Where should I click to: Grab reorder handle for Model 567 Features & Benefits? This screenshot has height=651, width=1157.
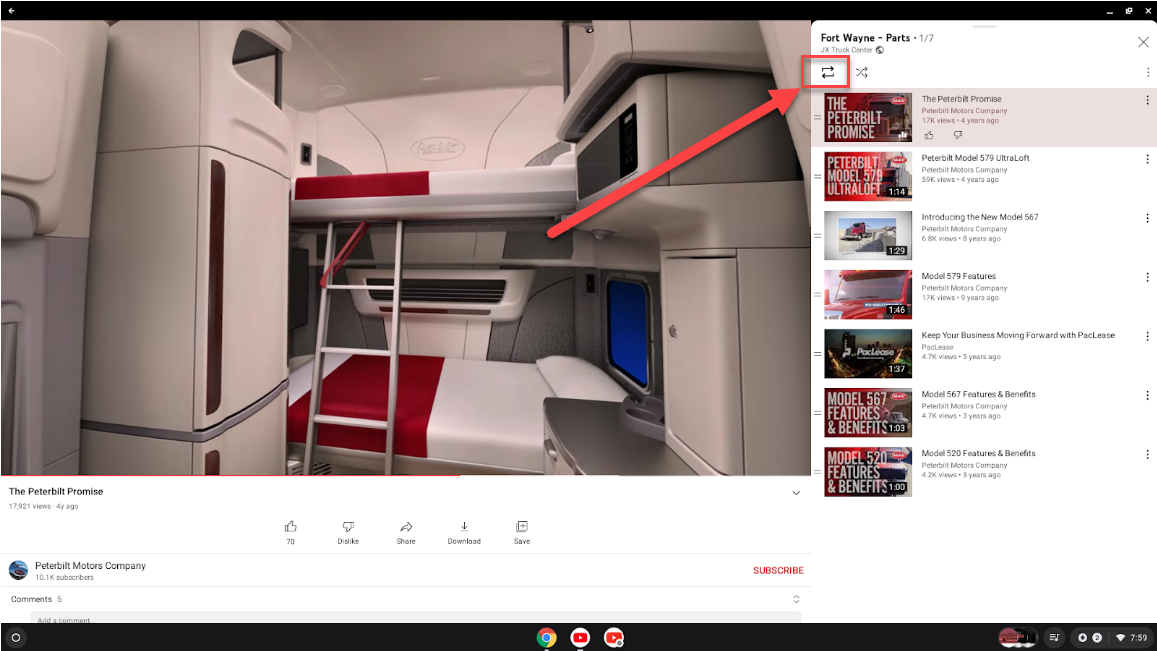tap(817, 413)
